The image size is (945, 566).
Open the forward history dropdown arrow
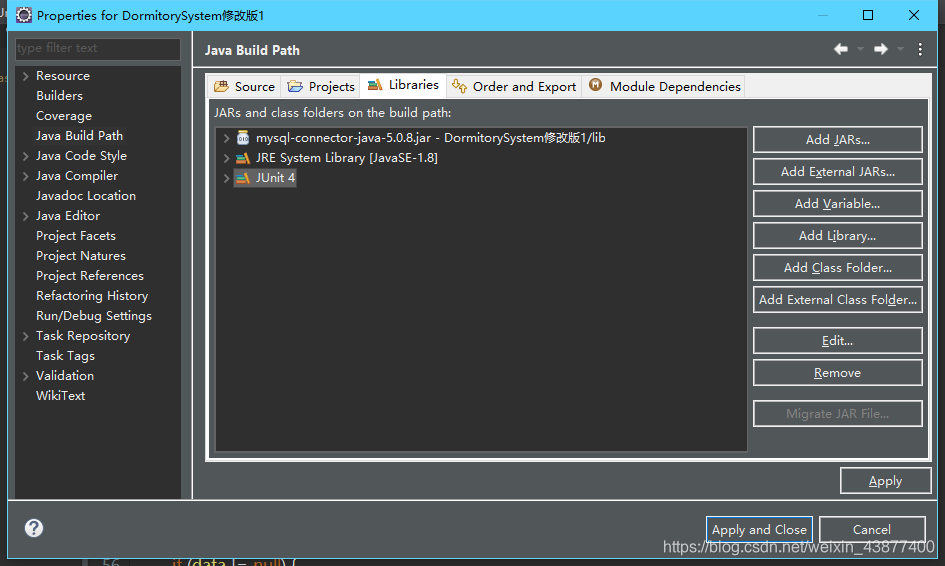pyautogui.click(x=900, y=49)
